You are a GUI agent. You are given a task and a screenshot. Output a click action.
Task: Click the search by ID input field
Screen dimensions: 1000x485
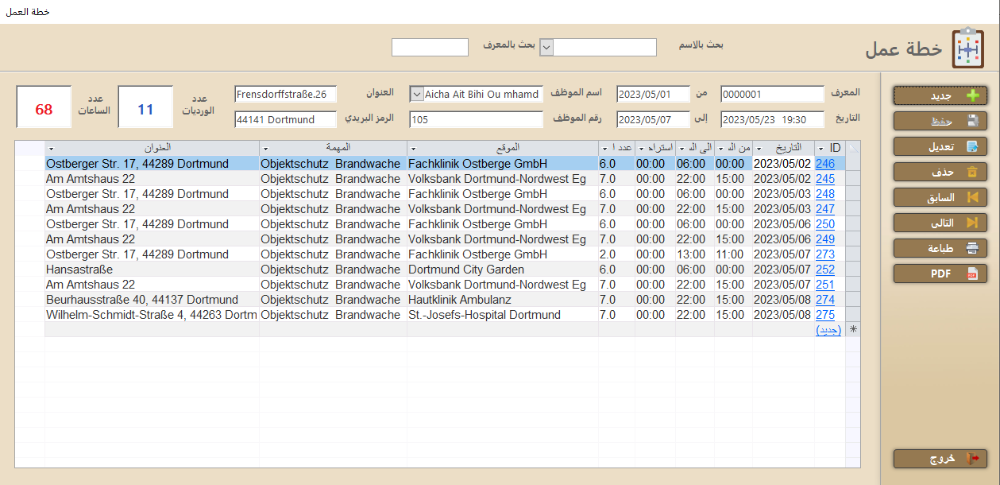430,47
